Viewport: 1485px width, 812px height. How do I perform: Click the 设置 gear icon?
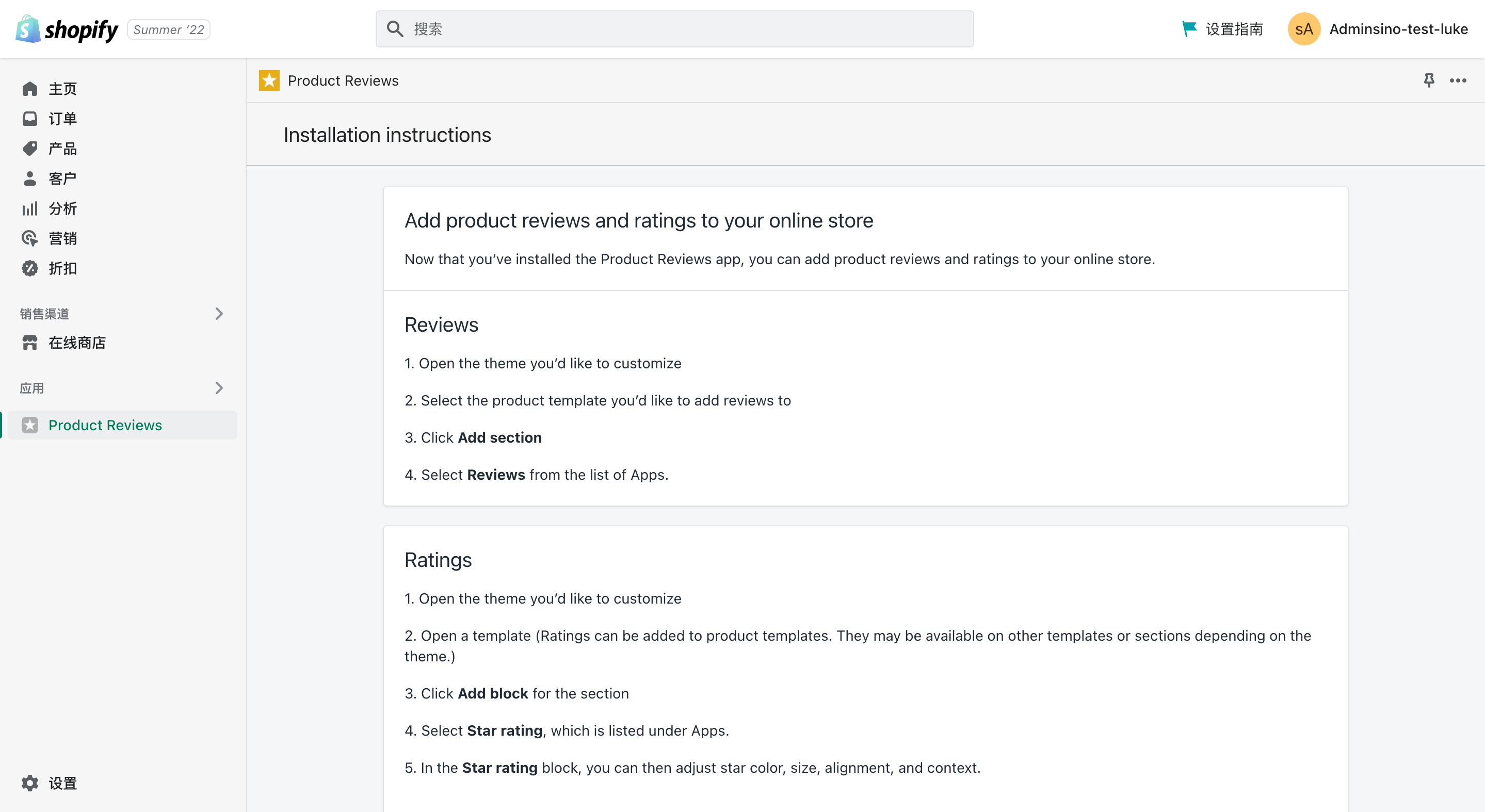(30, 783)
